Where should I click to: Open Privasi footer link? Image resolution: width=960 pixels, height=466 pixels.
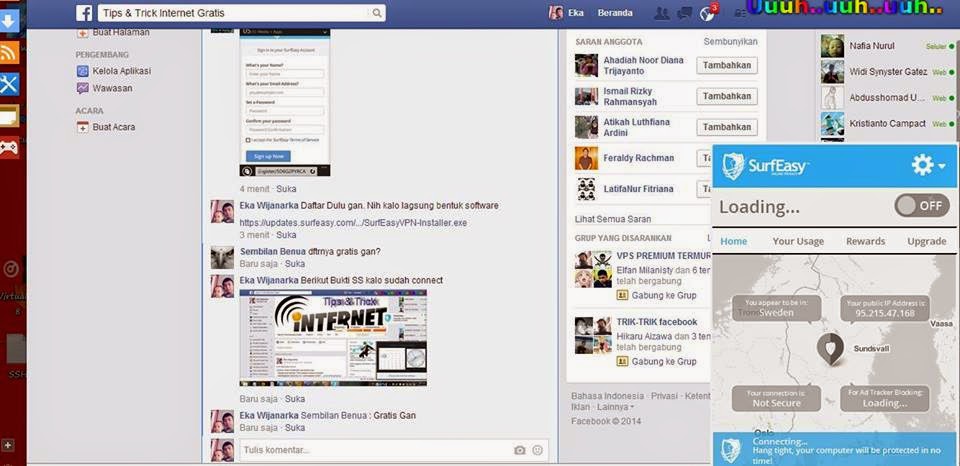point(664,396)
